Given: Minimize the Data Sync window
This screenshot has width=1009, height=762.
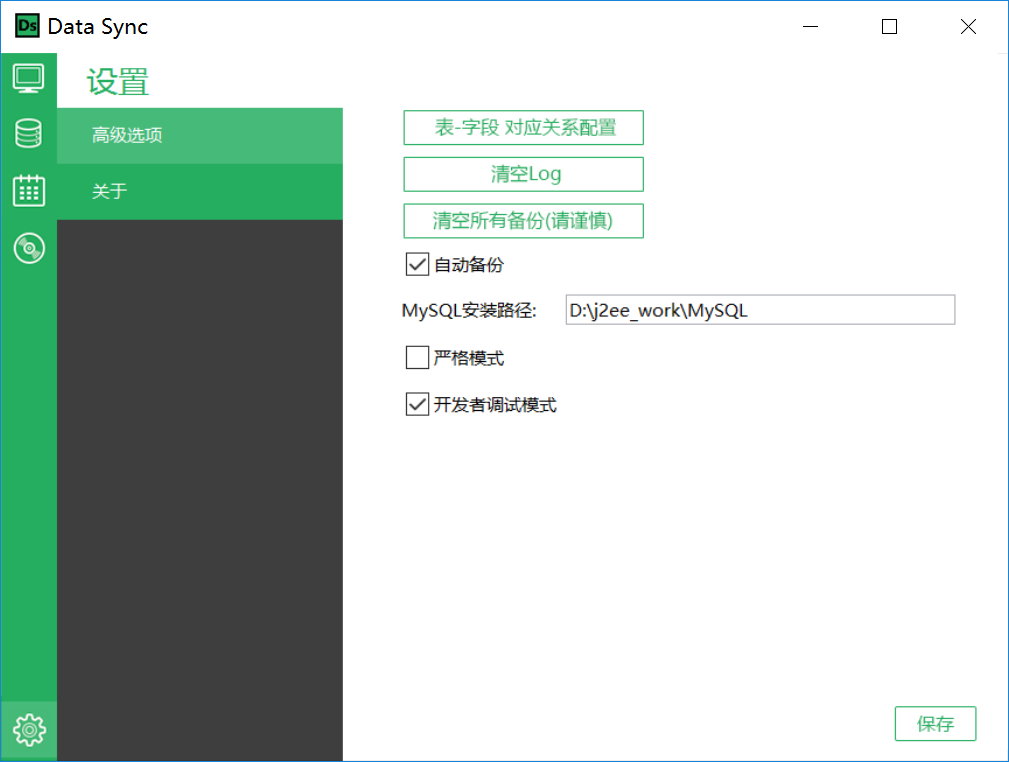Looking at the screenshot, I should point(810,27).
